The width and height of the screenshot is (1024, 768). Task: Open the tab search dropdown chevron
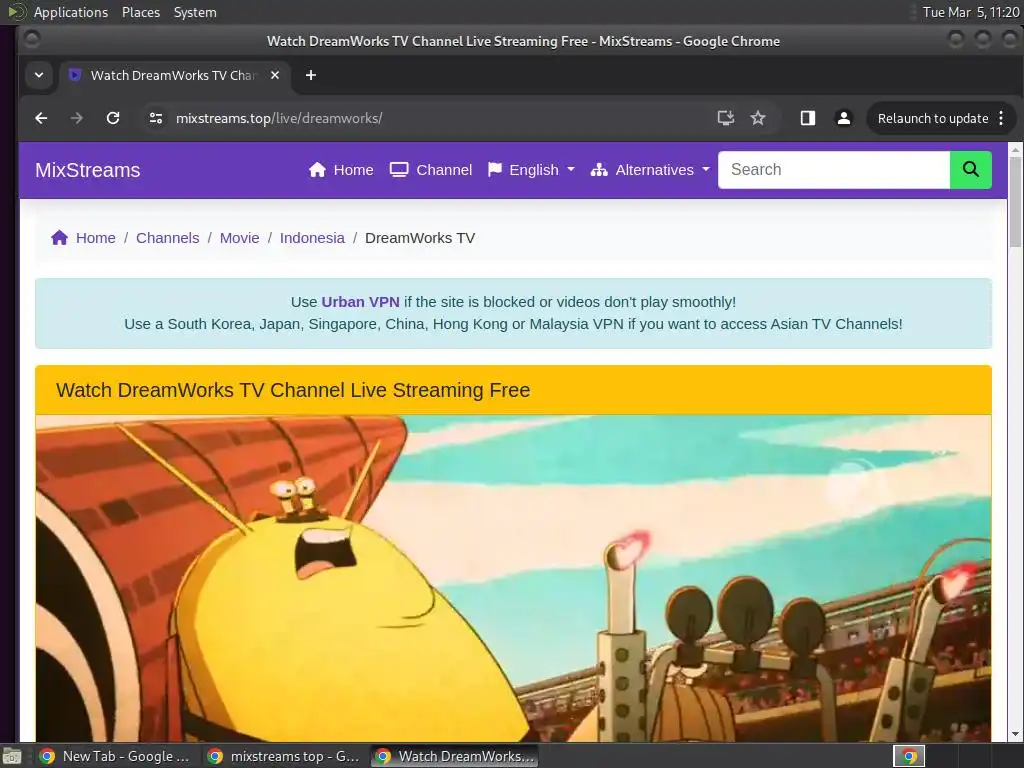coord(39,75)
